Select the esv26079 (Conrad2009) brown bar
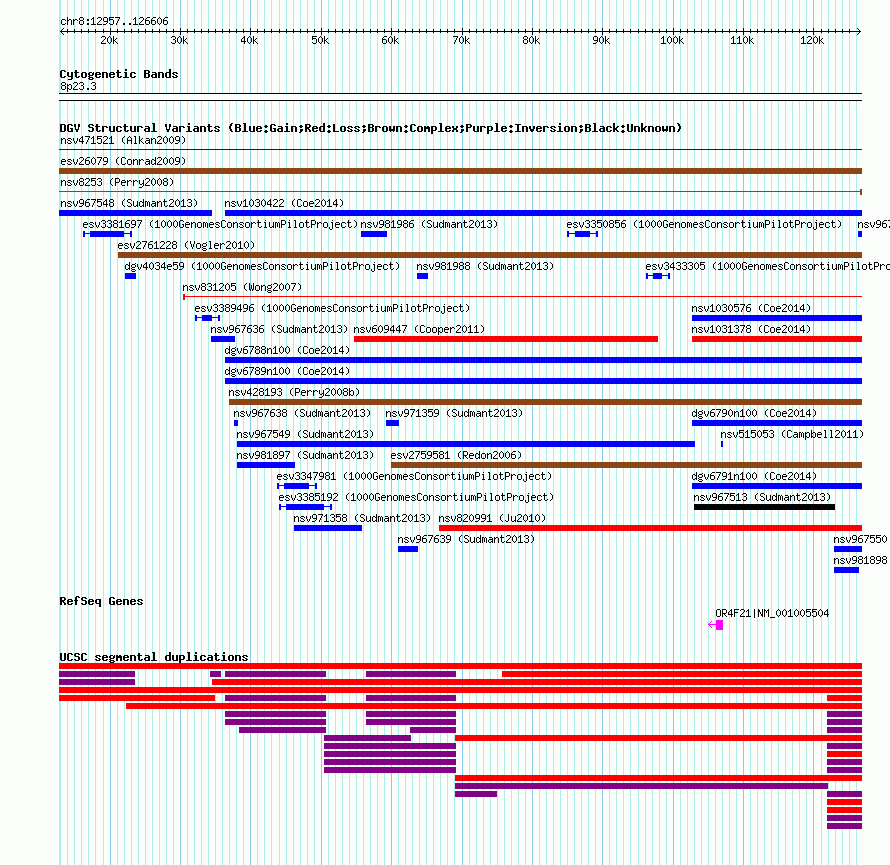This screenshot has height=865, width=890. coord(460,171)
